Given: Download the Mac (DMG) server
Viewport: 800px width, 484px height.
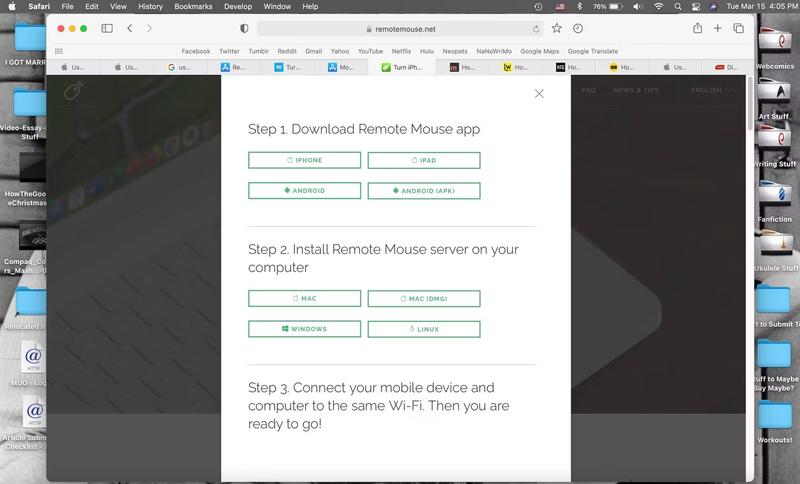Looking at the screenshot, I should click(424, 298).
